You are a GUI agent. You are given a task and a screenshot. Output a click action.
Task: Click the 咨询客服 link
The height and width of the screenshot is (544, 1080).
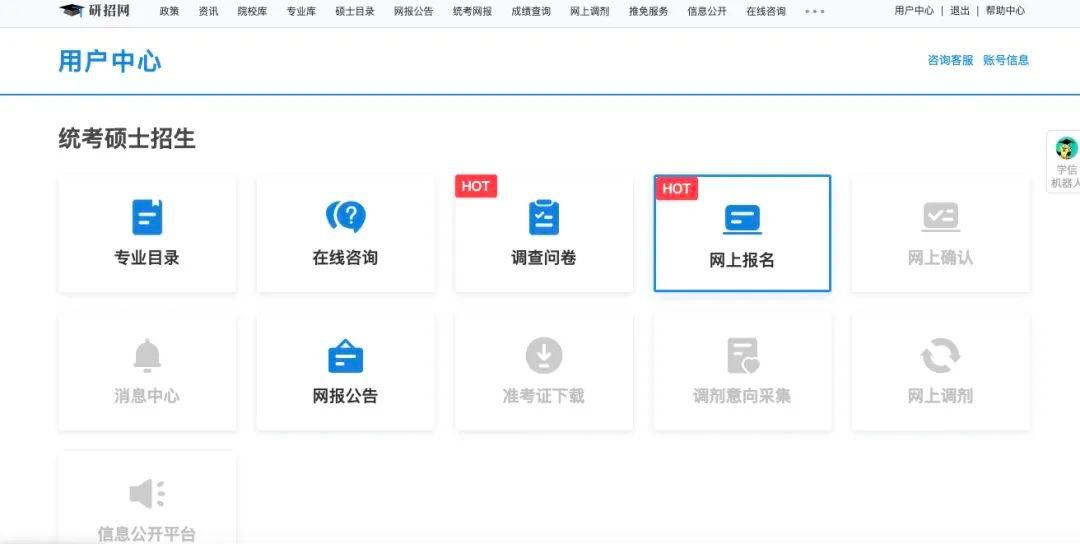pyautogui.click(x=951, y=60)
